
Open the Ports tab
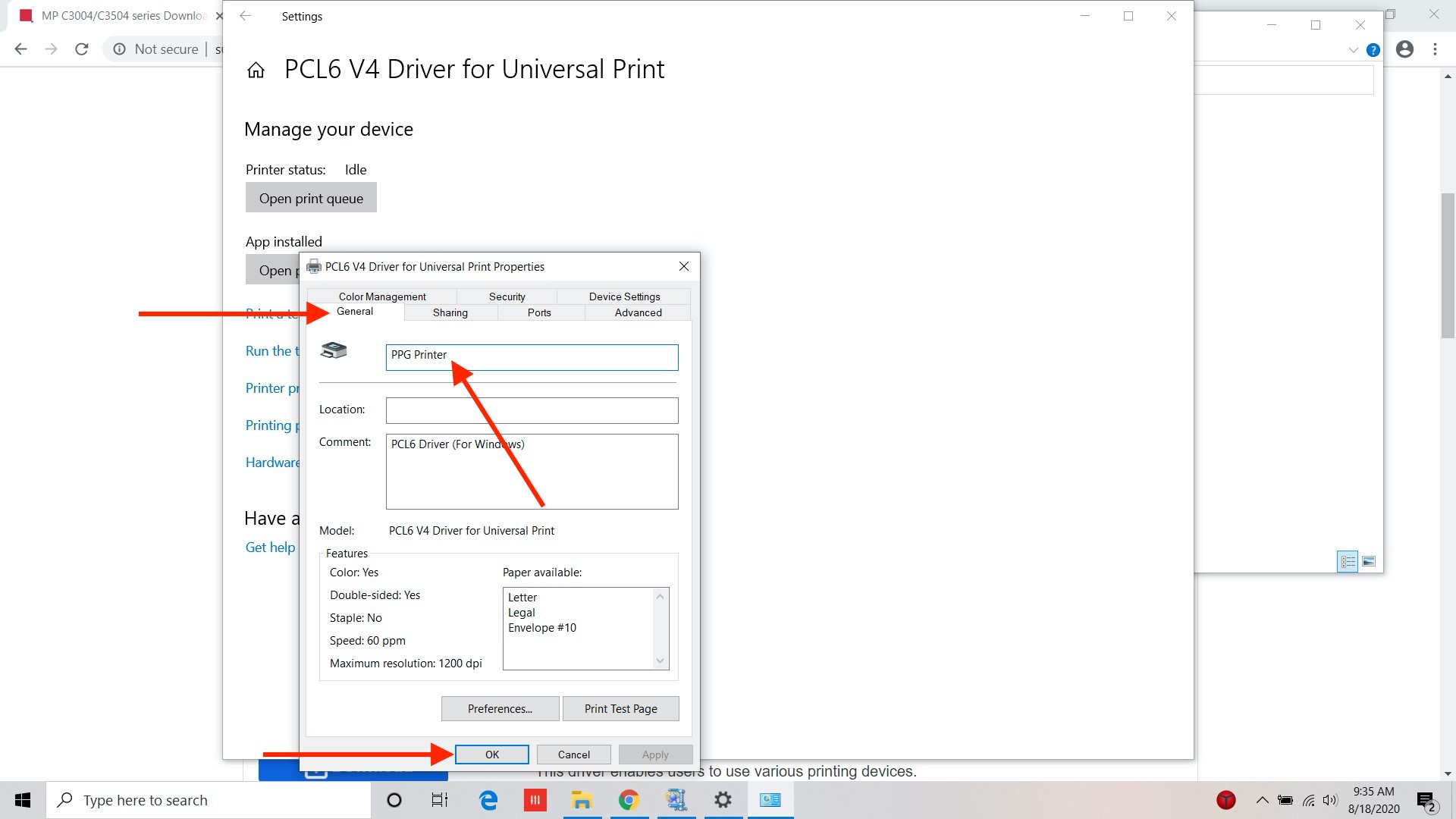point(539,312)
